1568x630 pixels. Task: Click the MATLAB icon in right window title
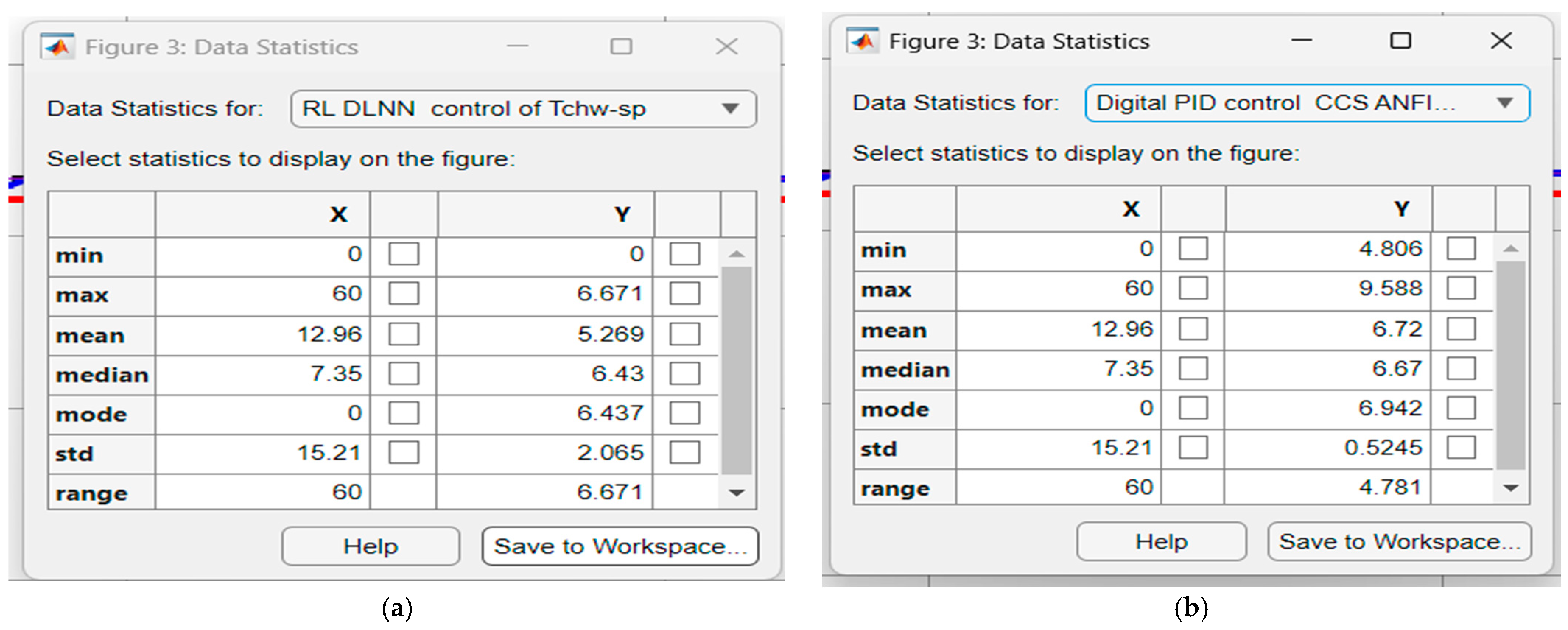(x=863, y=41)
